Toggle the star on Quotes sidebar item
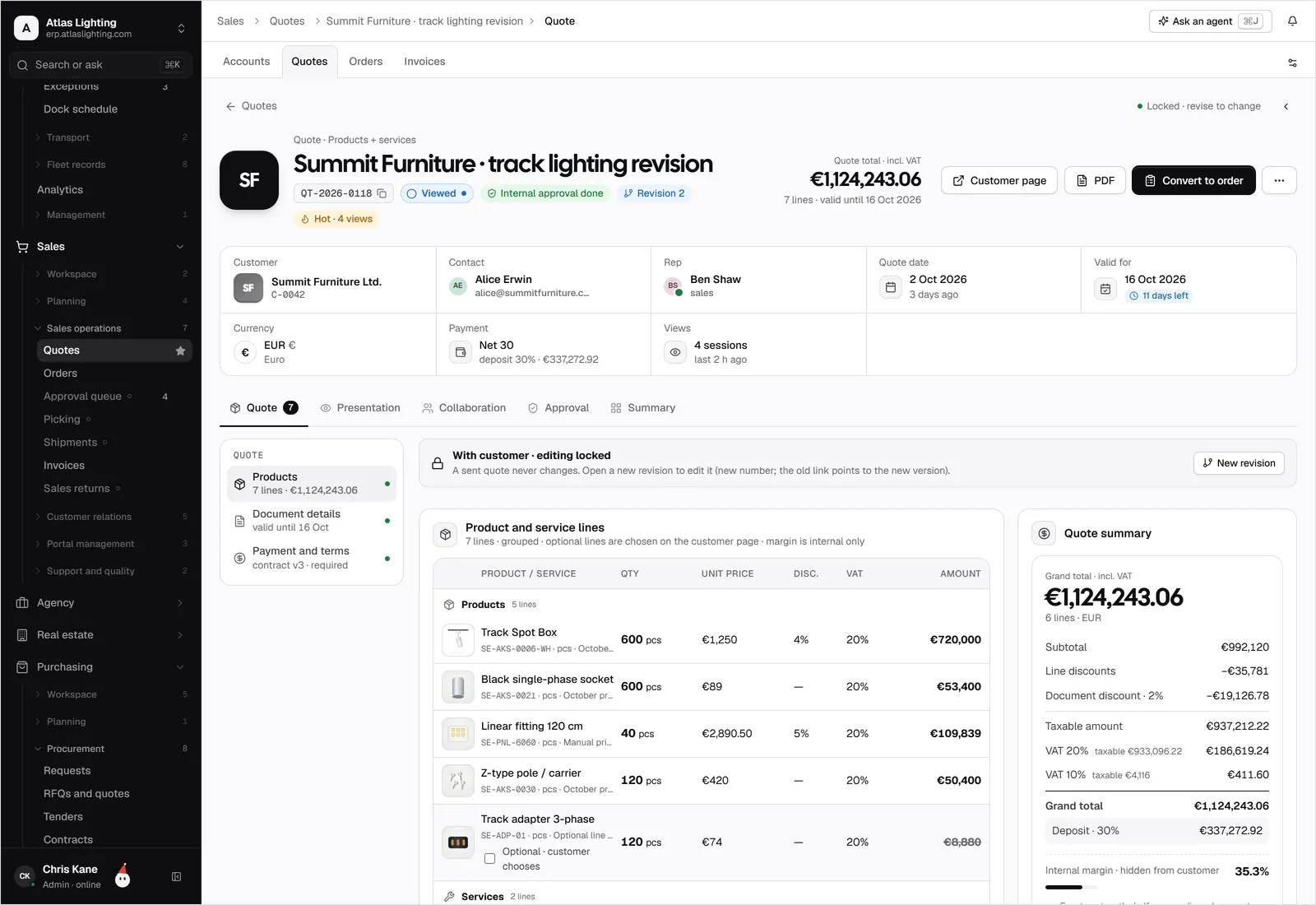The height and width of the screenshot is (905, 1316). 180,350
